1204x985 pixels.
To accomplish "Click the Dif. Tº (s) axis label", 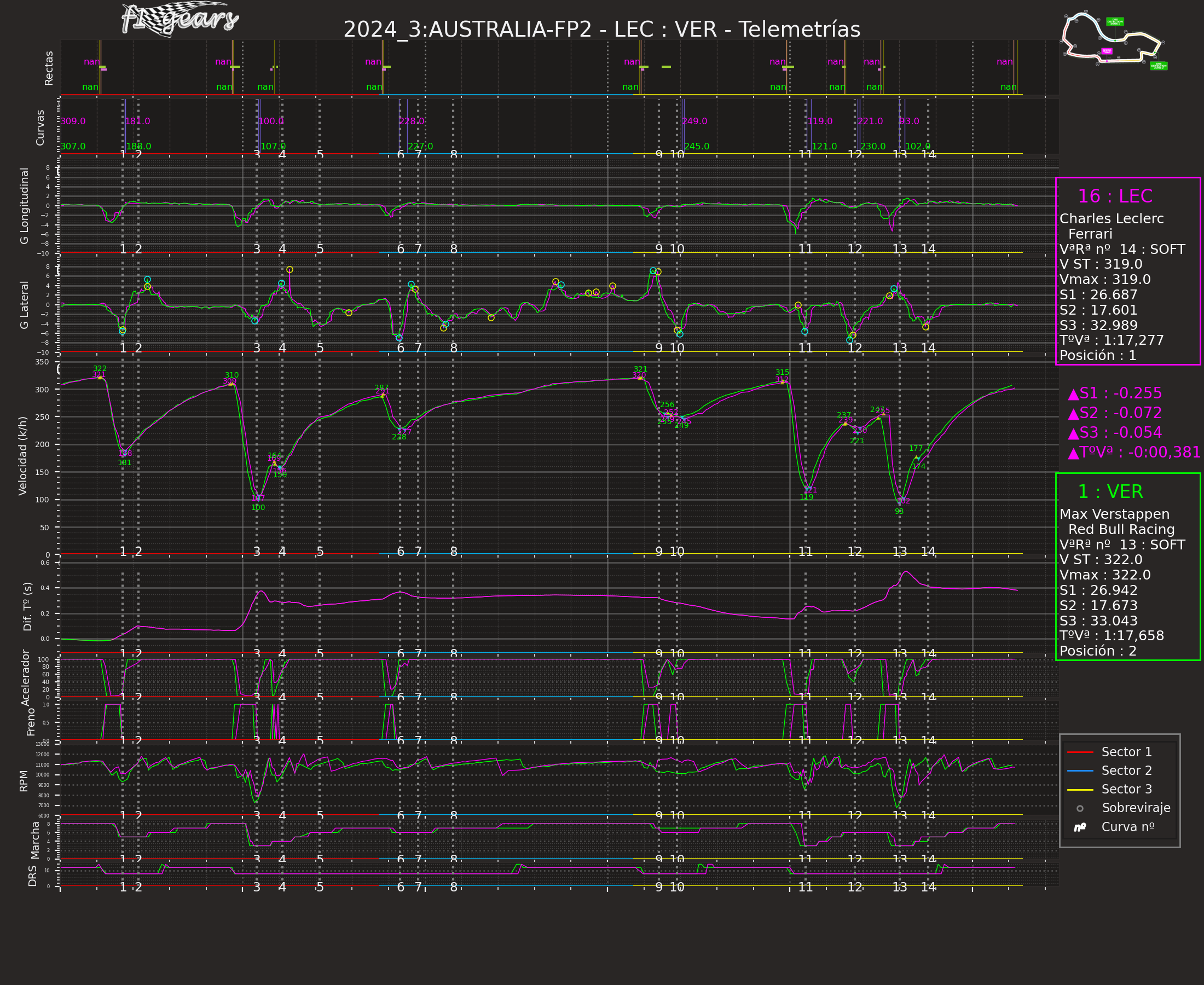I will point(28,606).
